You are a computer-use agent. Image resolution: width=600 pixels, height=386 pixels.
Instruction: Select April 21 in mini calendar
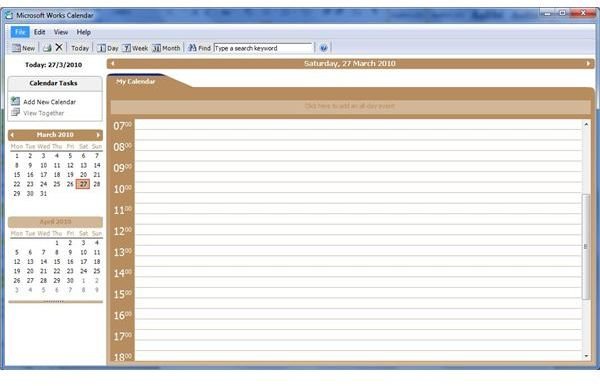(x=44, y=271)
